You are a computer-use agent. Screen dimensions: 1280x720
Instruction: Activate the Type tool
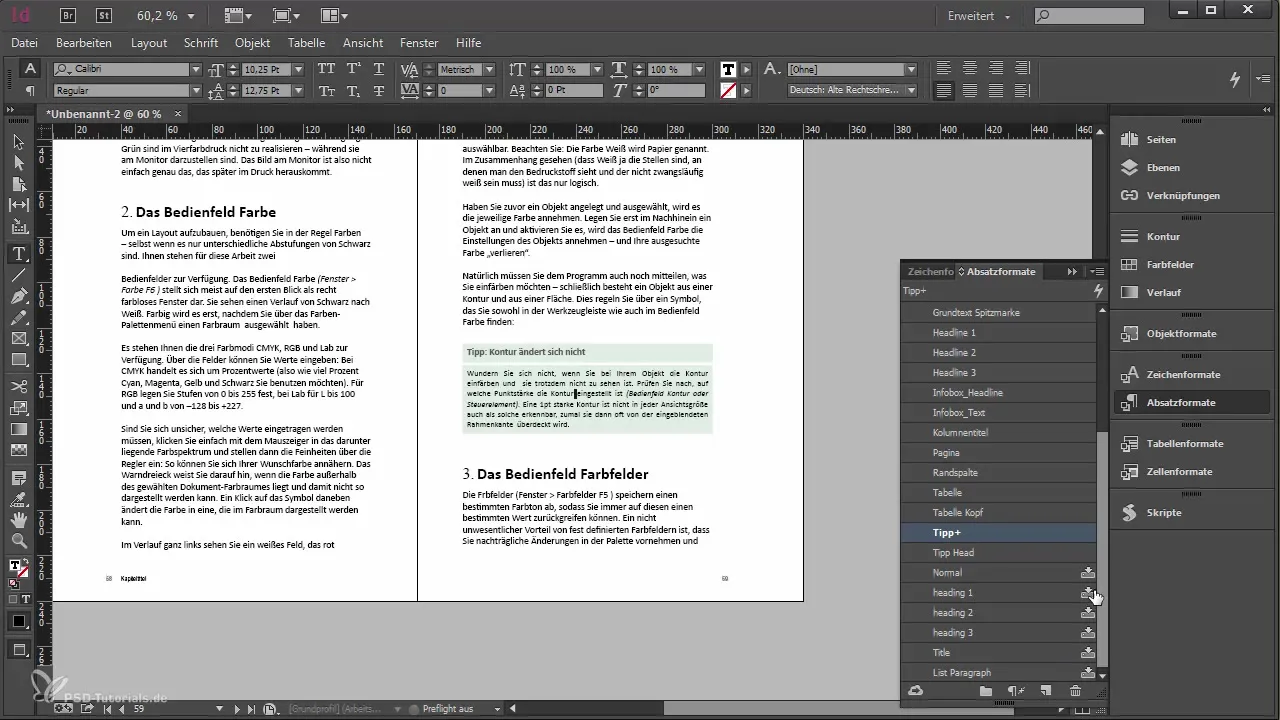[18, 253]
